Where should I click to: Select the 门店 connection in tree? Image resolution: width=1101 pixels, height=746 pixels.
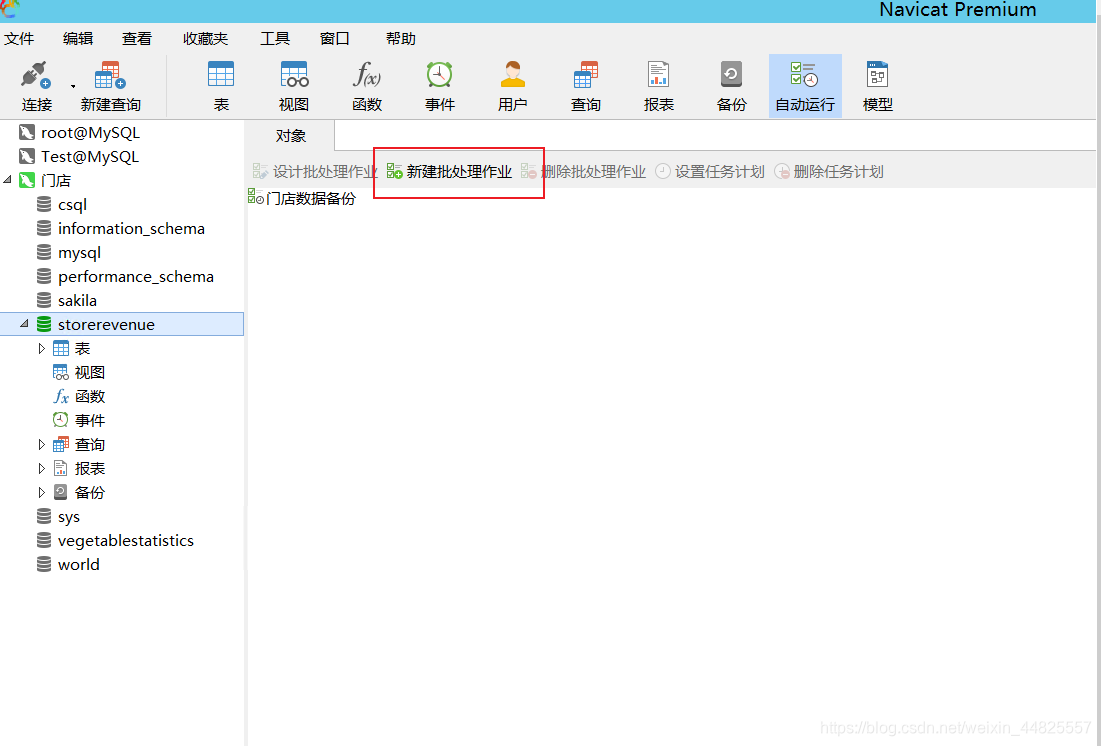(x=55, y=181)
